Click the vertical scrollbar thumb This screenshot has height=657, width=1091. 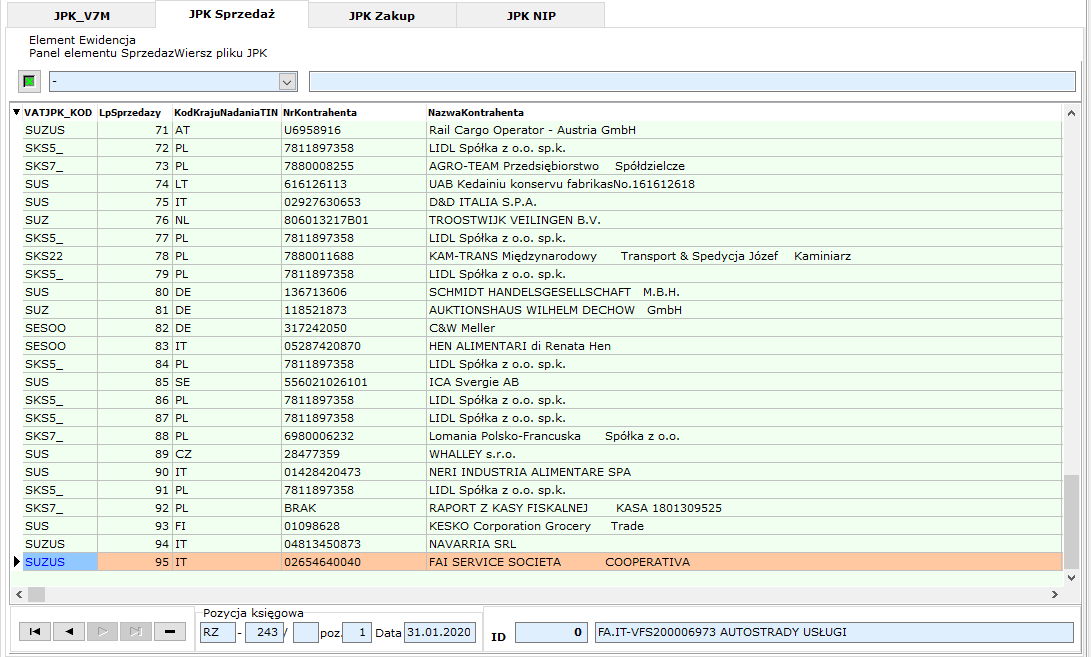point(1072,521)
